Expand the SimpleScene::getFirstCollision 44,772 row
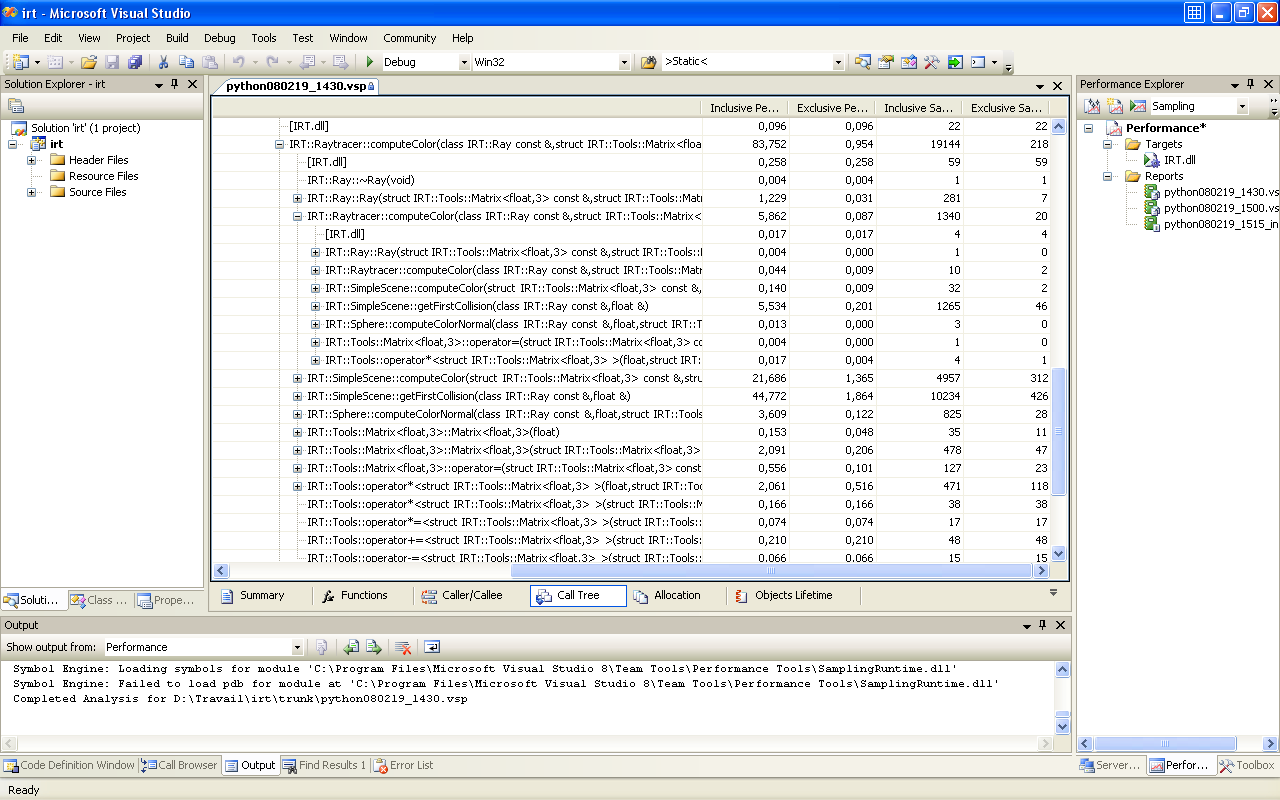The height and width of the screenshot is (800, 1280). coord(297,396)
